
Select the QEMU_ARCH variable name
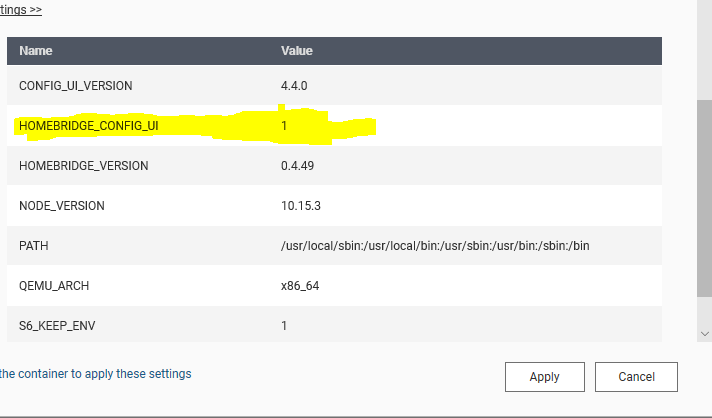point(54,286)
